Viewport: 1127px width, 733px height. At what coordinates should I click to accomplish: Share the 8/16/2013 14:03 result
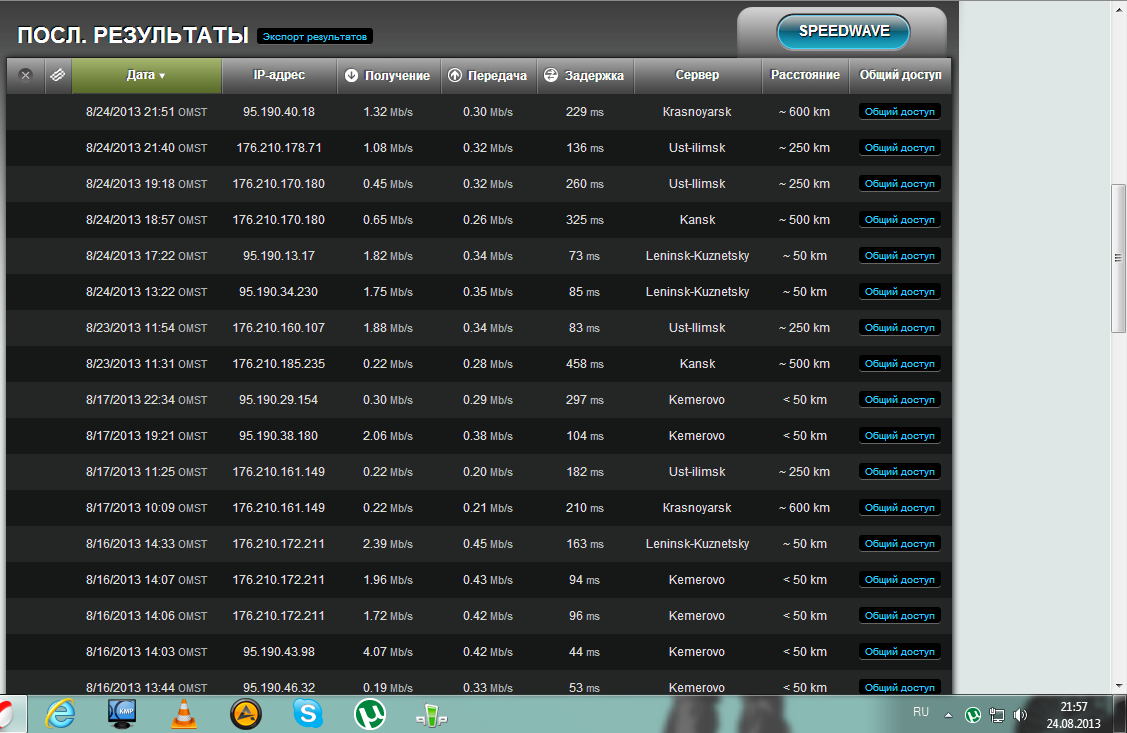pyautogui.click(x=900, y=652)
